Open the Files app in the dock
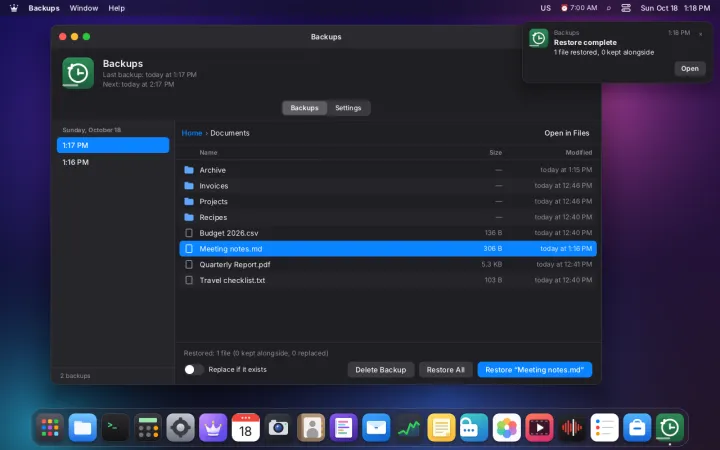The width and height of the screenshot is (720, 450). tap(83, 428)
